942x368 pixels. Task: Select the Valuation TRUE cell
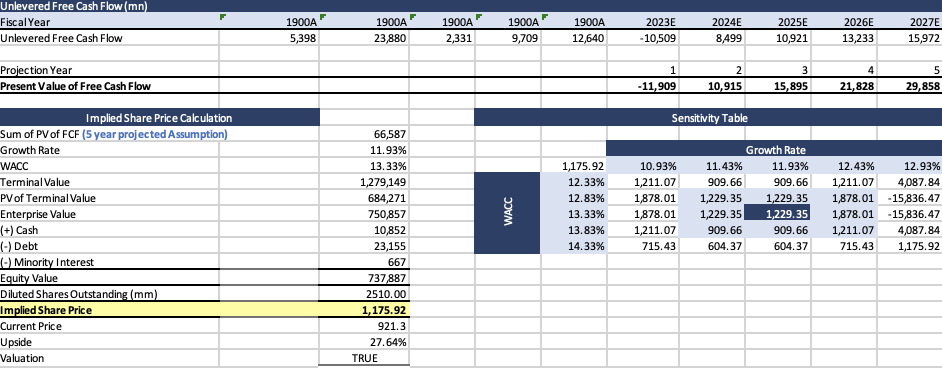[x=364, y=358]
